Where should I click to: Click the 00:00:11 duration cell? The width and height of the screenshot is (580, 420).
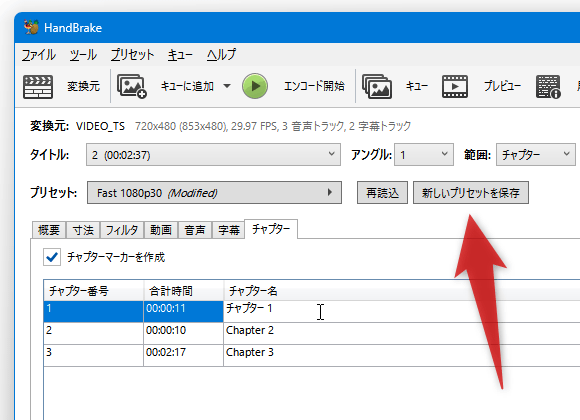pos(183,311)
